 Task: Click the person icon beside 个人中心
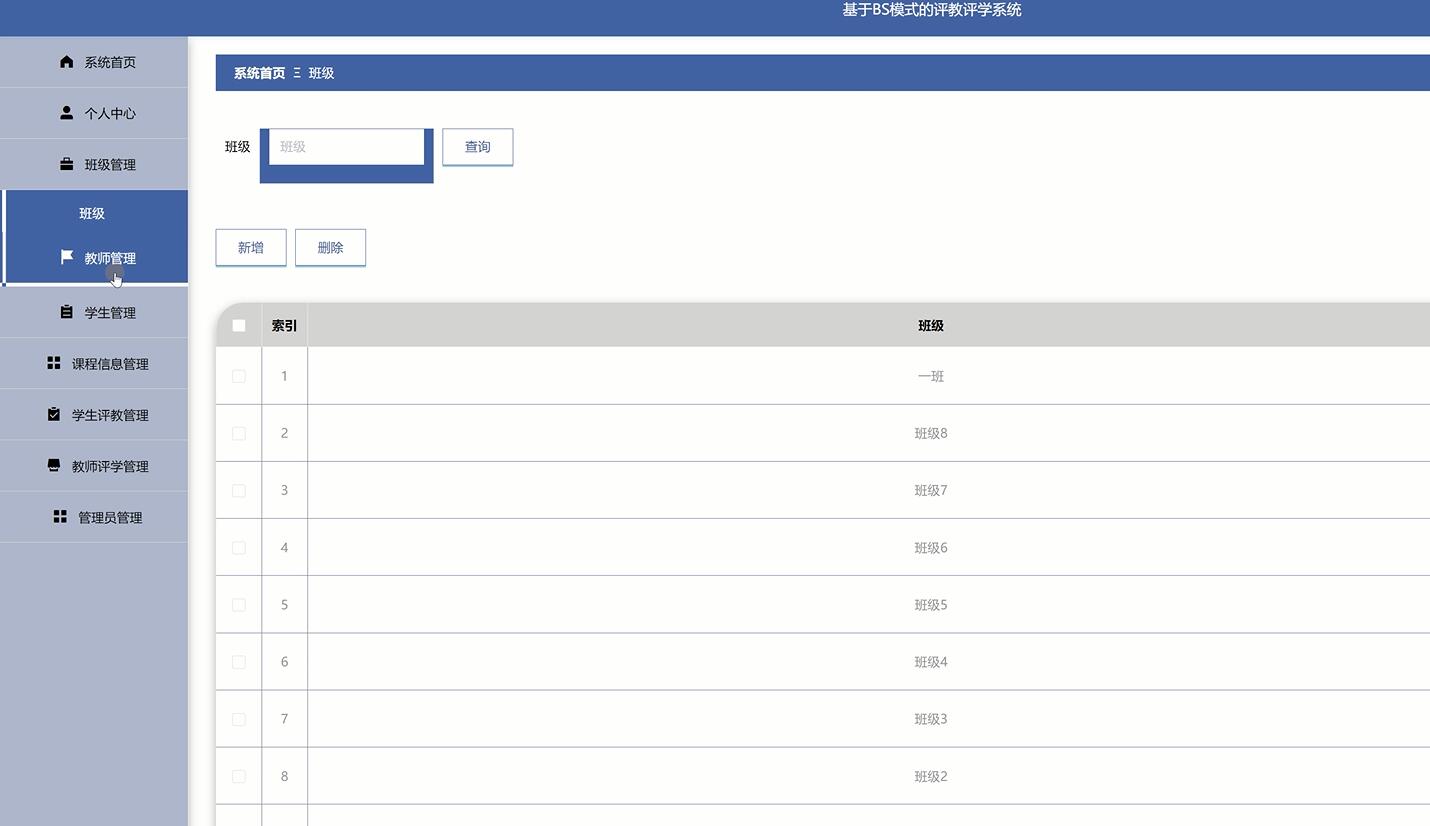(67, 113)
